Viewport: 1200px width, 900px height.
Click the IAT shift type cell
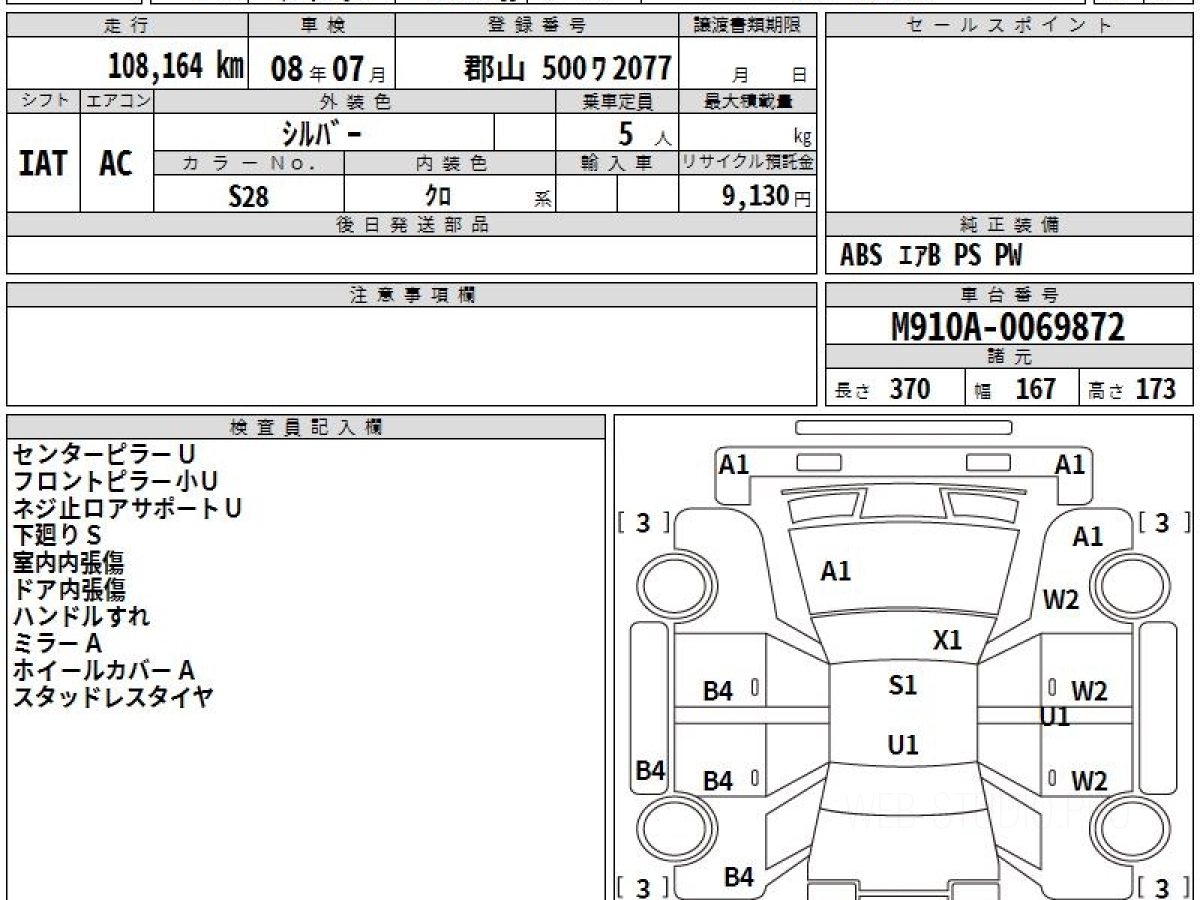43,163
